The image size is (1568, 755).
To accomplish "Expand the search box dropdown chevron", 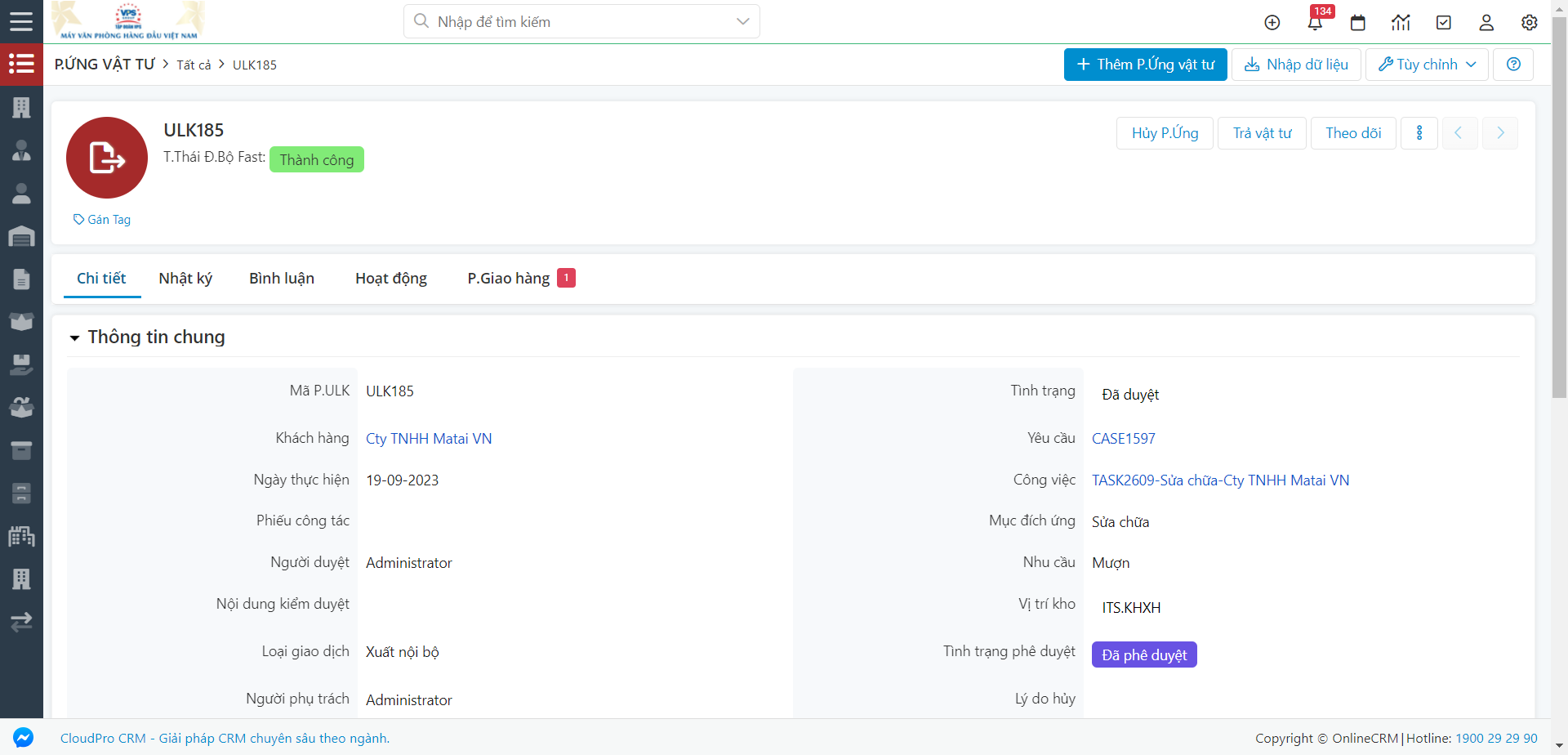I will pyautogui.click(x=742, y=21).
